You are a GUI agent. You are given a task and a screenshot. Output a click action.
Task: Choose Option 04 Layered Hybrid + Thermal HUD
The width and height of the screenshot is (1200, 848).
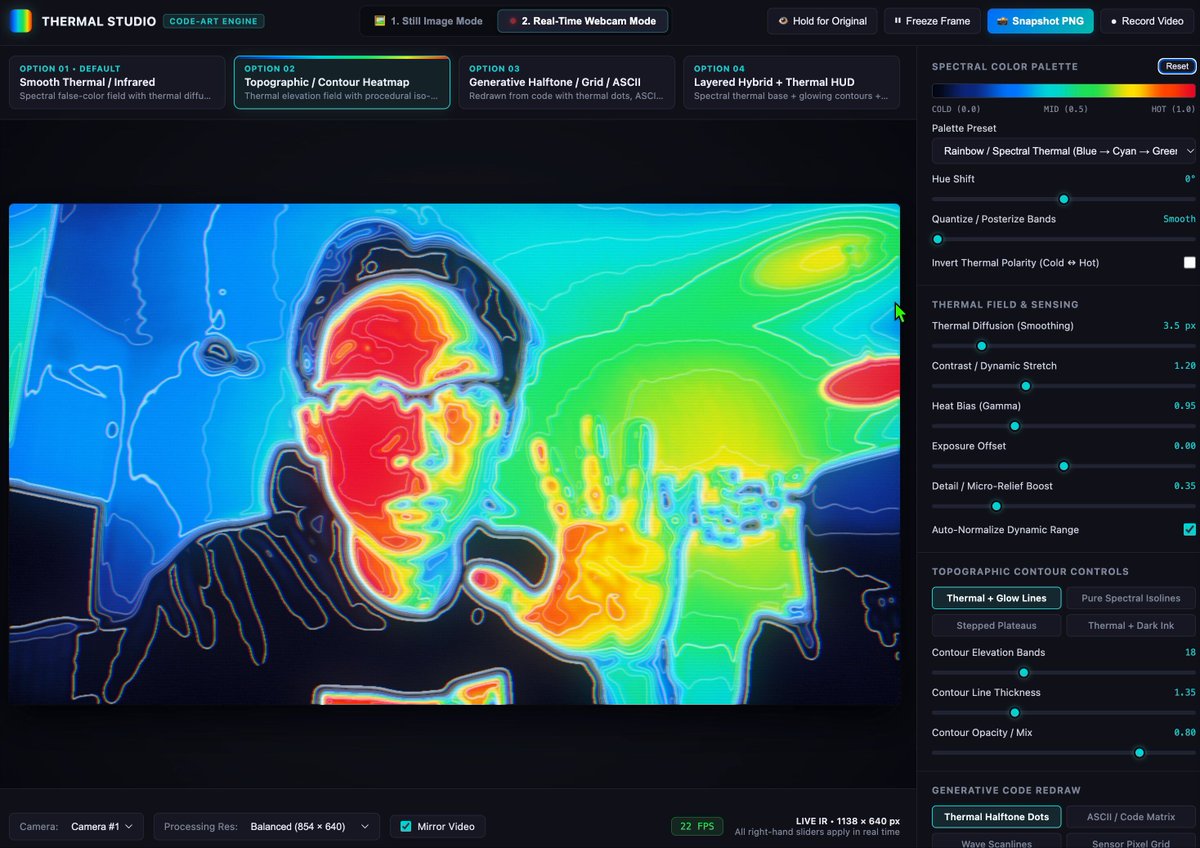[791, 82]
